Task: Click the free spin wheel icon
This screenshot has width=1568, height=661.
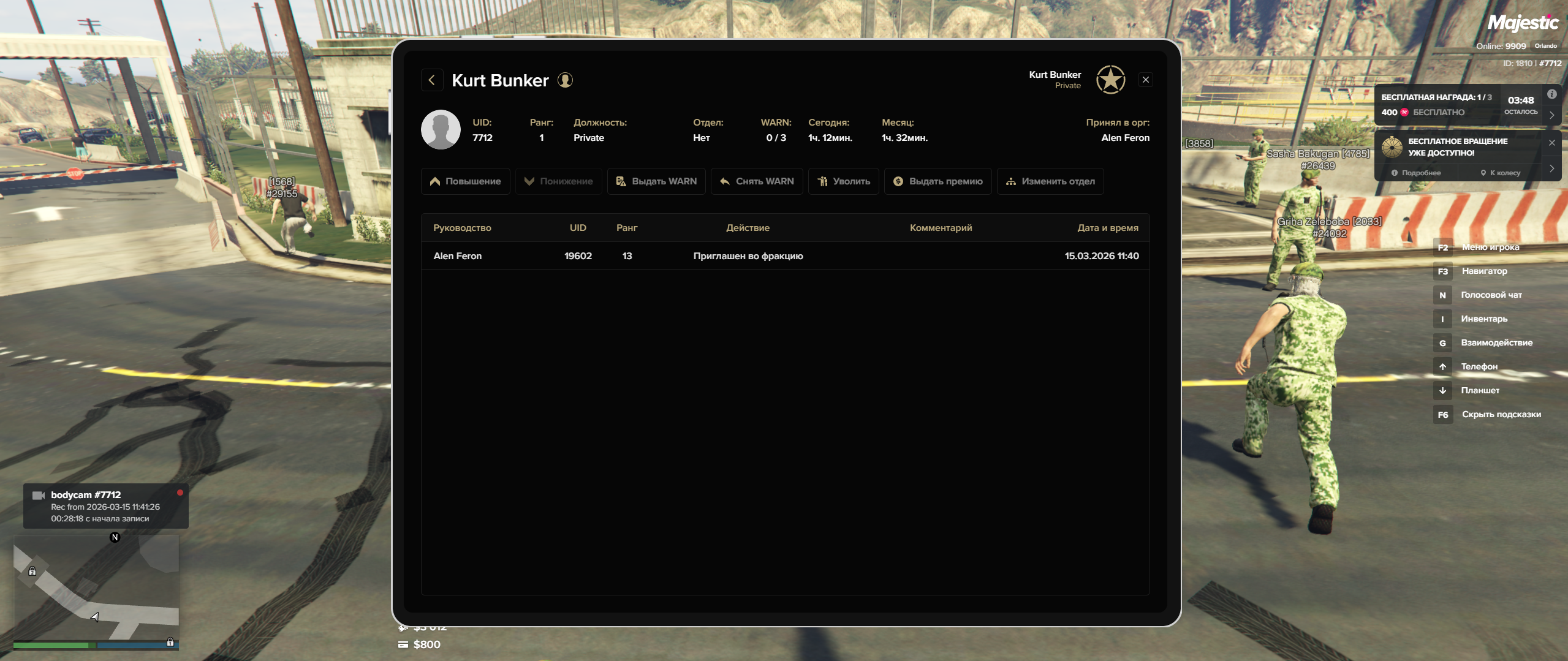Action: 1392,147
